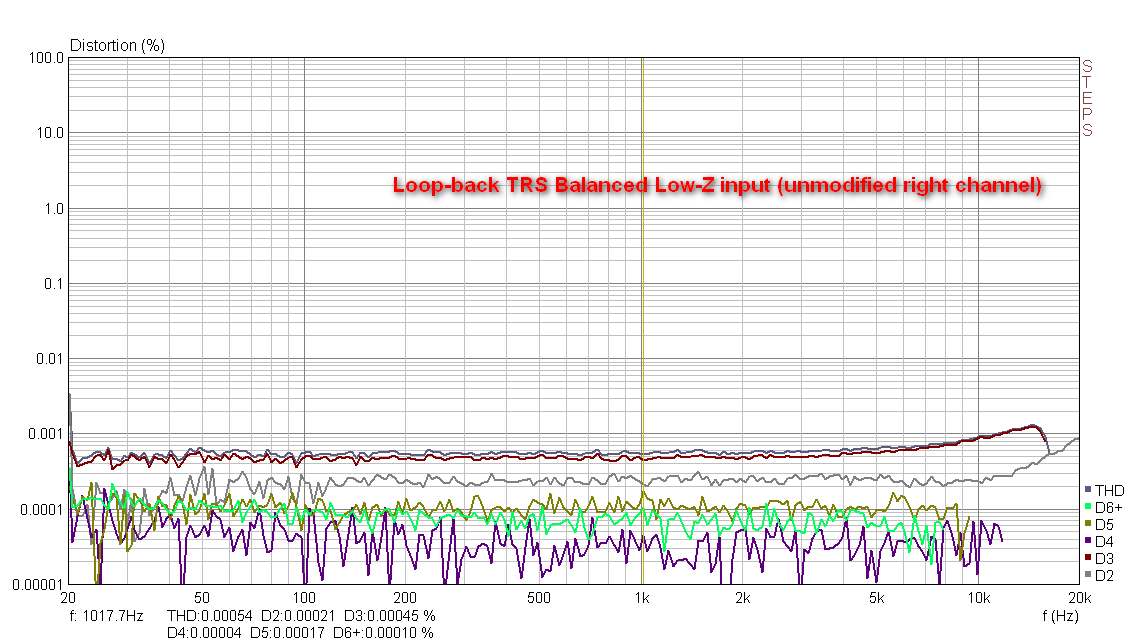Click the 100.0 y-axis tick label

pyautogui.click(x=46, y=58)
